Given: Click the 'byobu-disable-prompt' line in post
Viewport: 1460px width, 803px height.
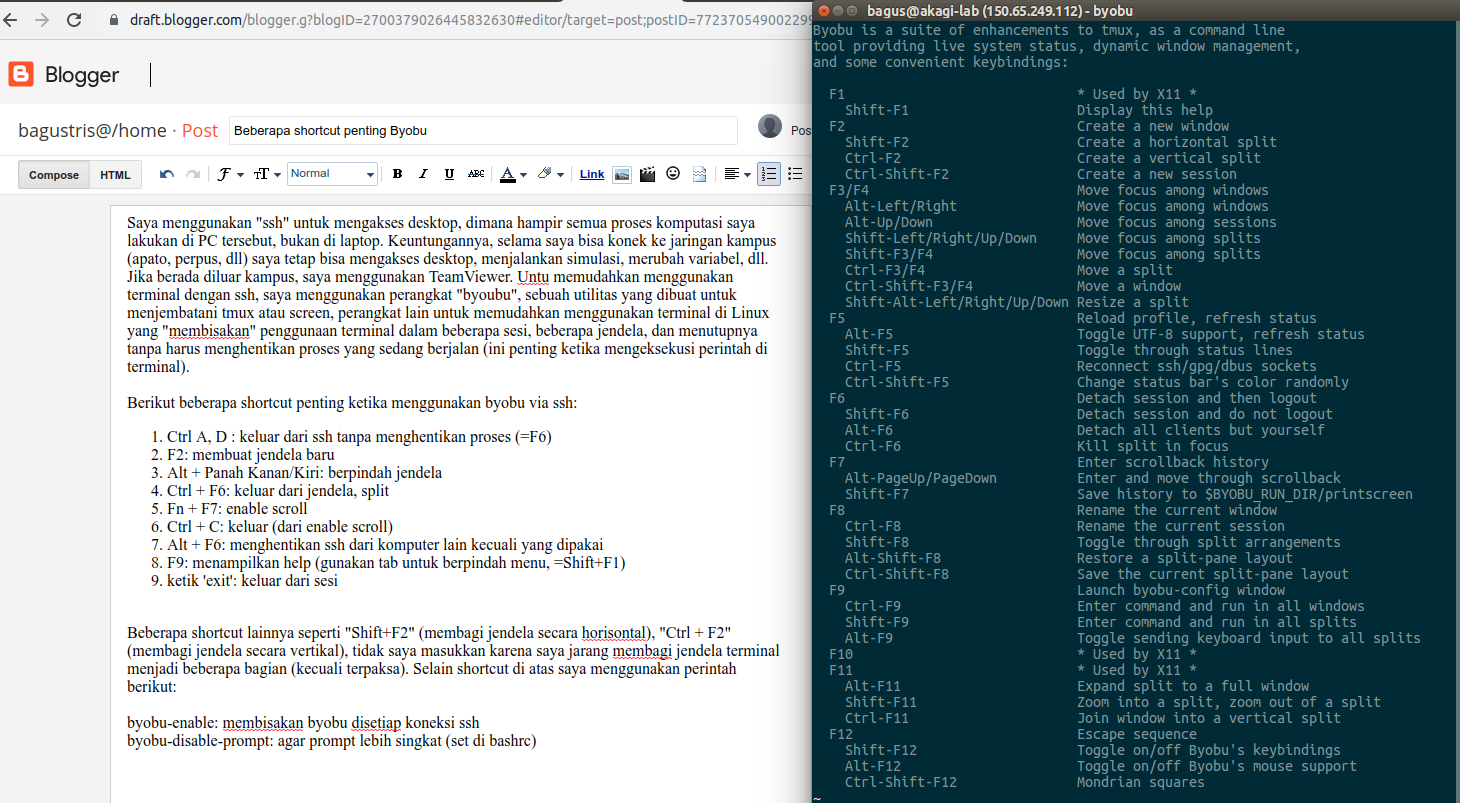Looking at the screenshot, I should point(332,741).
